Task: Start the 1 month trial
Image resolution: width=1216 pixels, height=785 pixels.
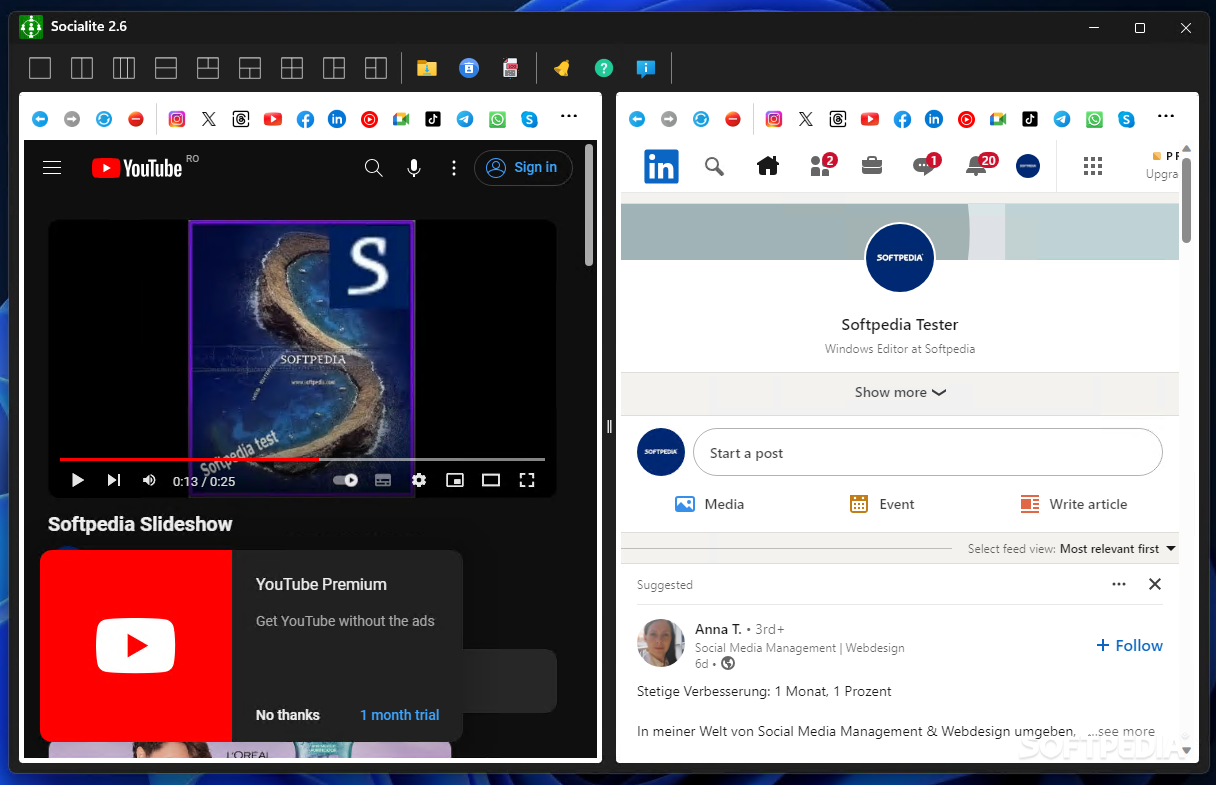Action: 399,715
